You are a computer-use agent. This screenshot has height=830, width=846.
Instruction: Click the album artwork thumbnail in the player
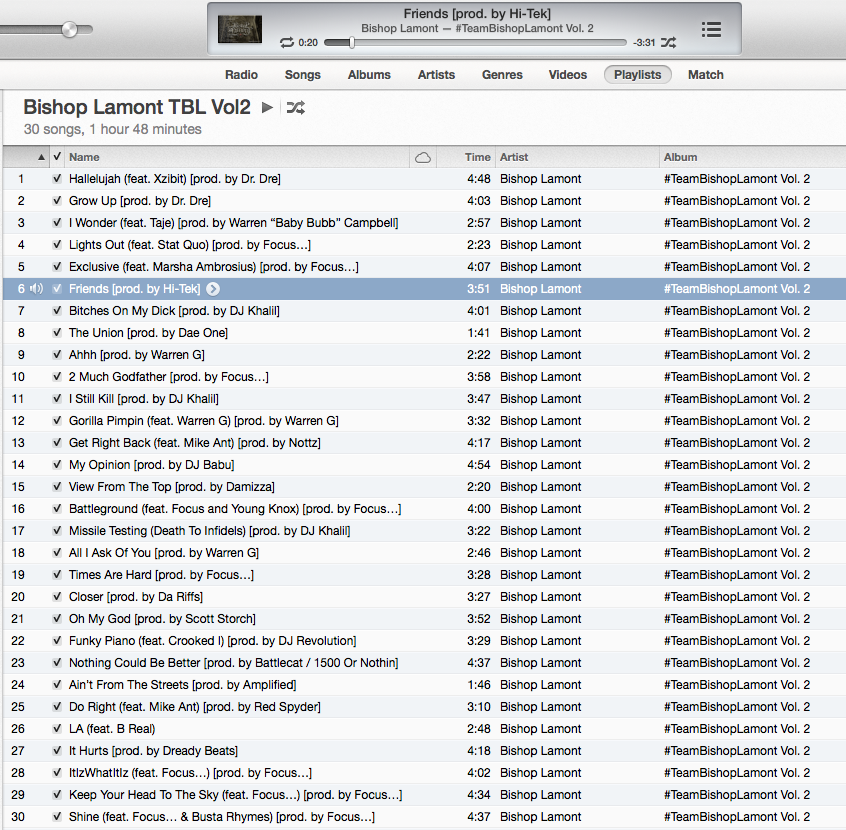coord(240,29)
